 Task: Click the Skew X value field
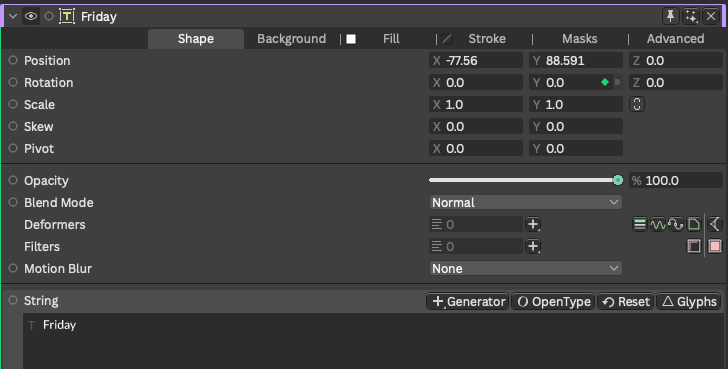pos(476,126)
